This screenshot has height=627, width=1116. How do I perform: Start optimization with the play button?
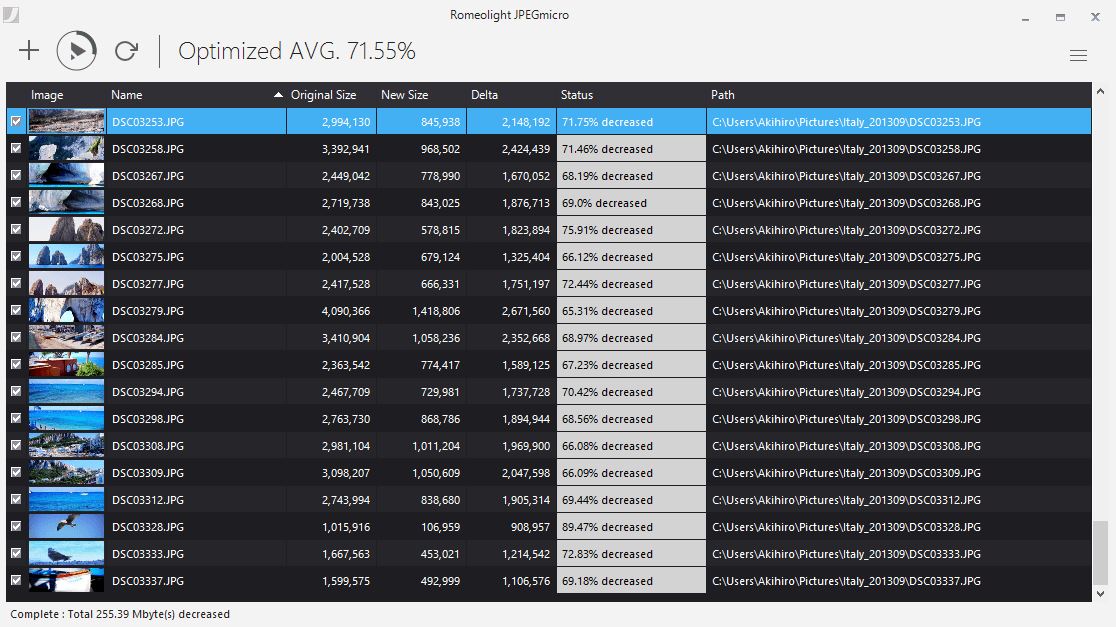click(x=77, y=51)
